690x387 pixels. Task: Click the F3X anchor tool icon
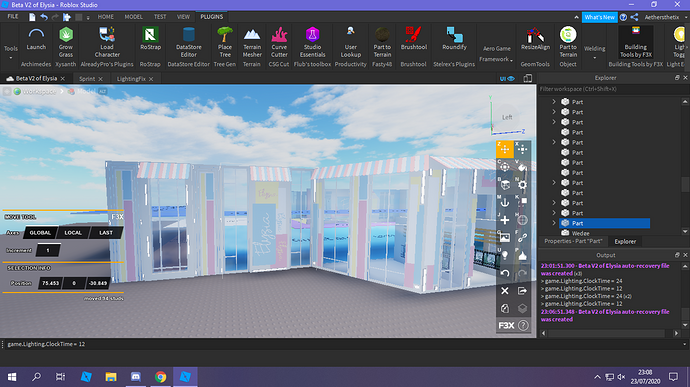click(505, 202)
